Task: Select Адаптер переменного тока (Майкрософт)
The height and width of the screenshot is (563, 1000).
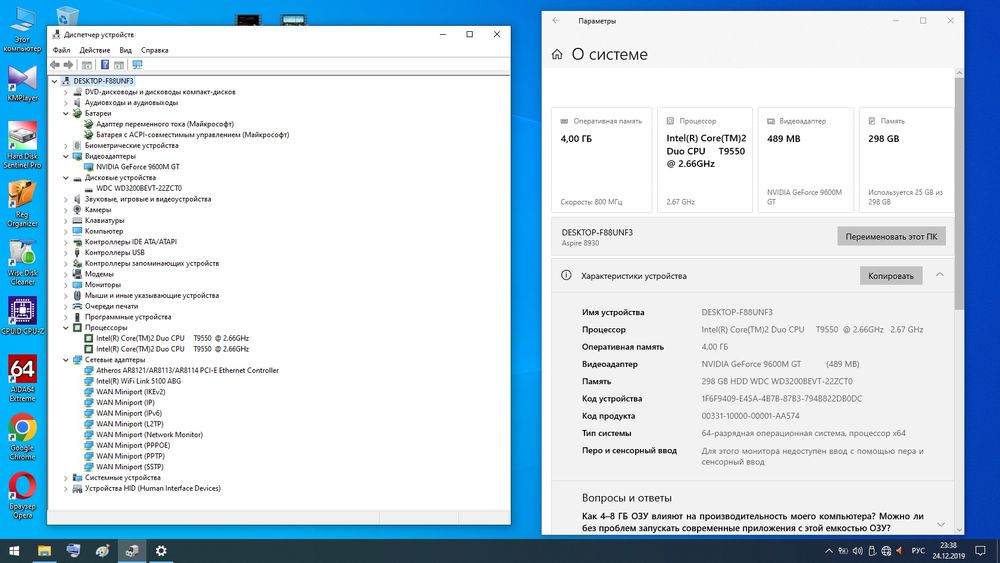Action: (x=165, y=124)
